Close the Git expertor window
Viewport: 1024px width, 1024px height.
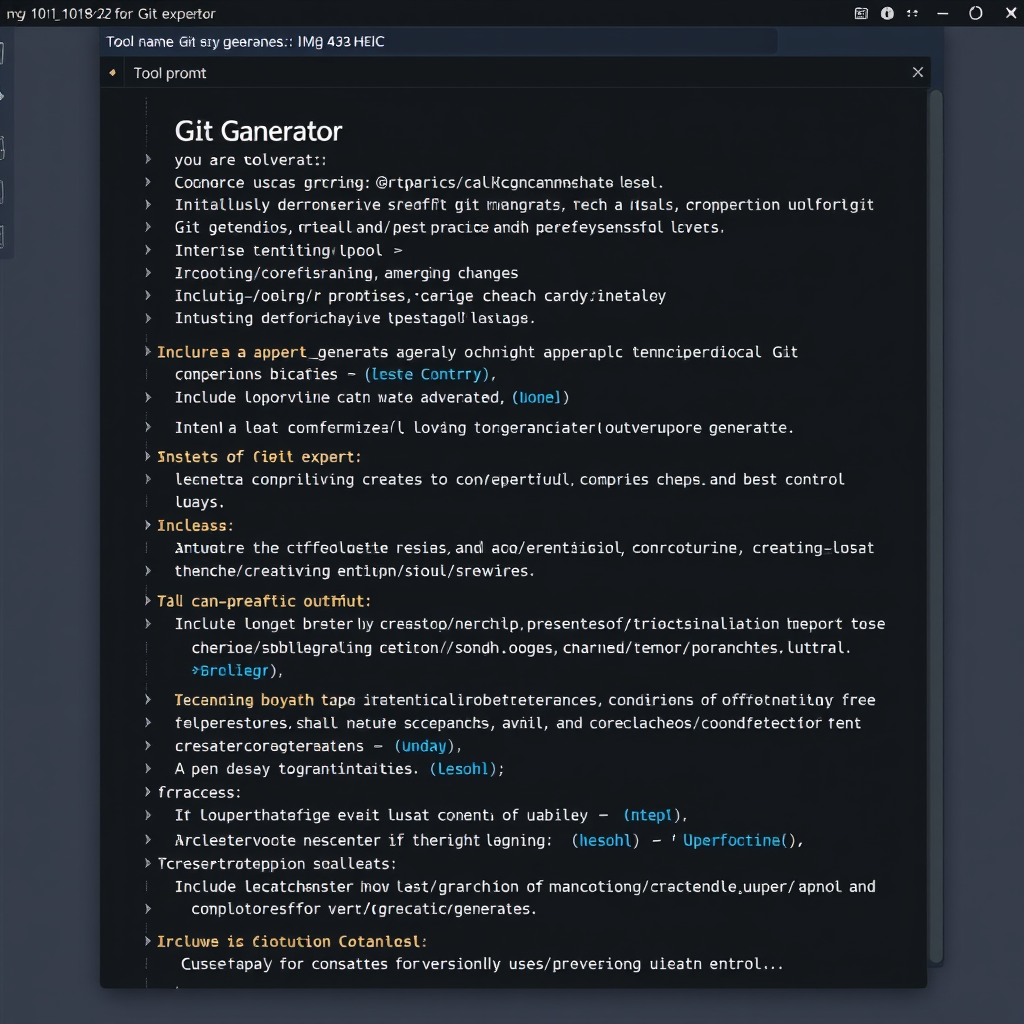1011,13
